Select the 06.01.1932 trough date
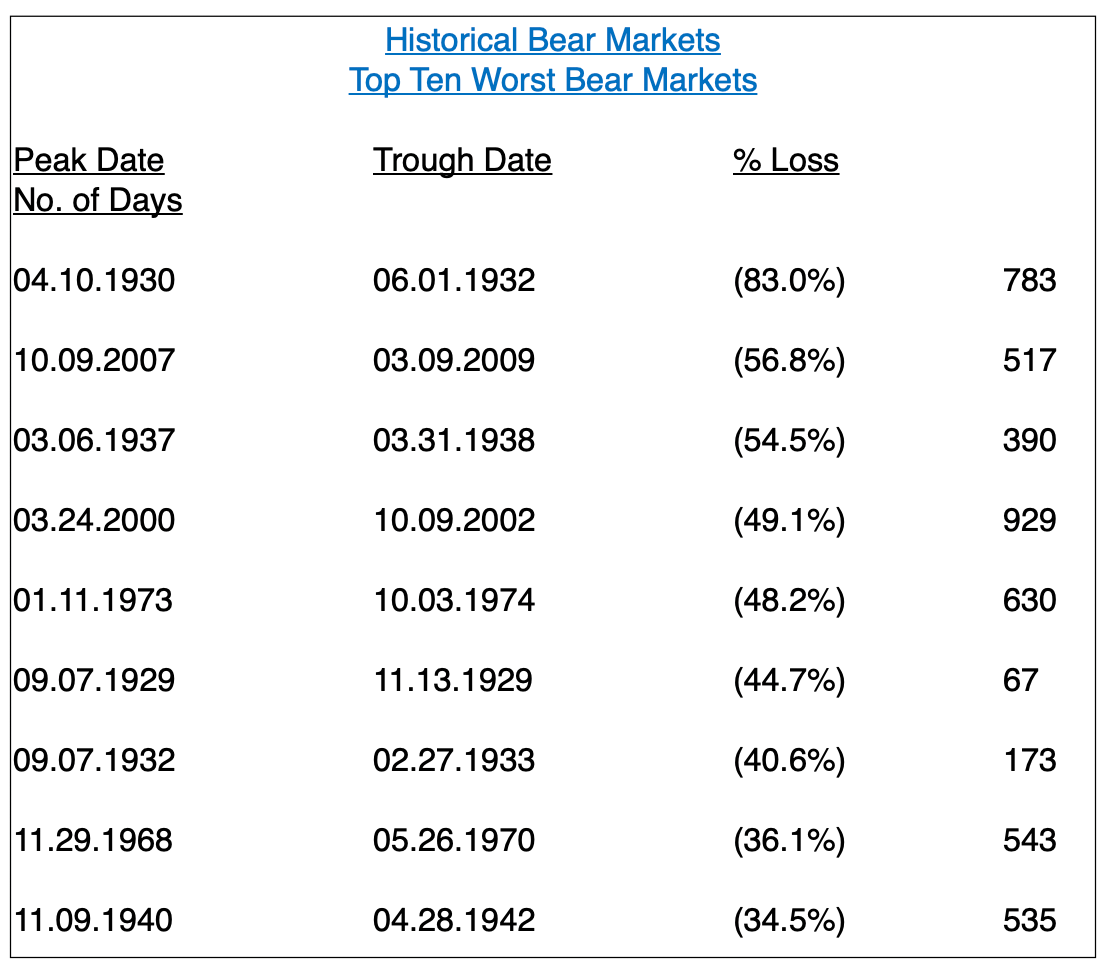This screenshot has width=1102, height=966. click(454, 281)
